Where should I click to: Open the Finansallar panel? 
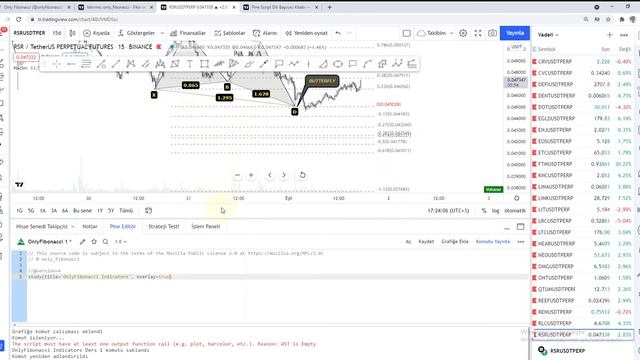pos(188,33)
